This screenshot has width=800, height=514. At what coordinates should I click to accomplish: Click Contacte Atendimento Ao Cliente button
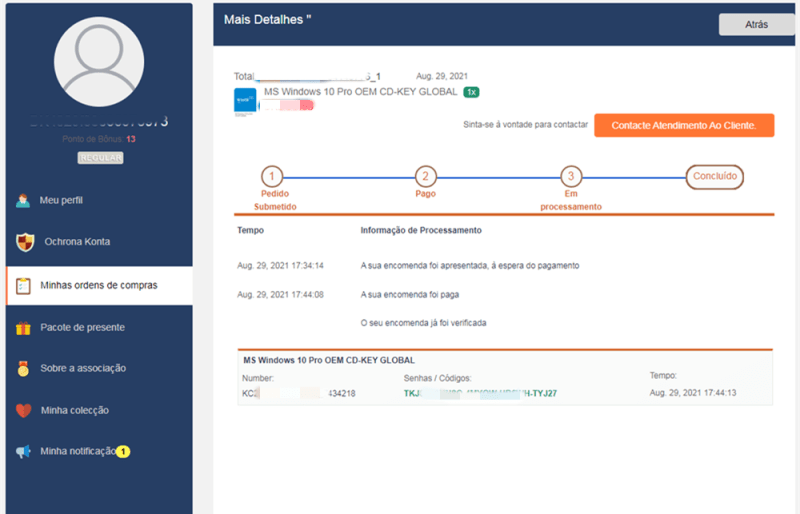point(684,126)
